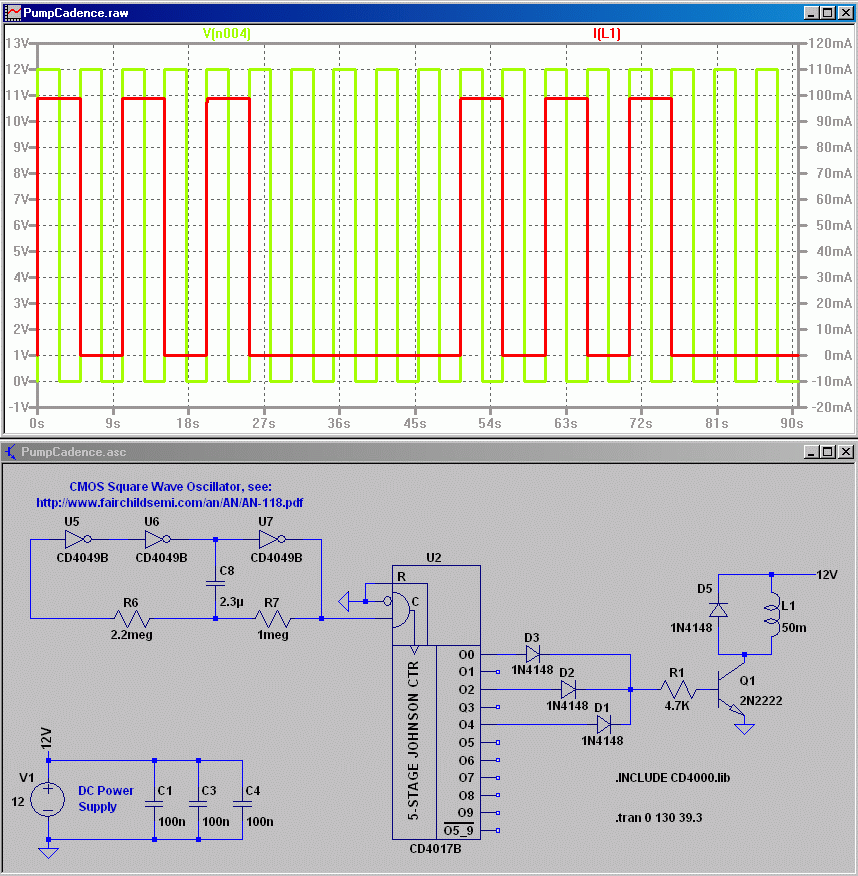Click the V(n004) trace label

click(226, 34)
